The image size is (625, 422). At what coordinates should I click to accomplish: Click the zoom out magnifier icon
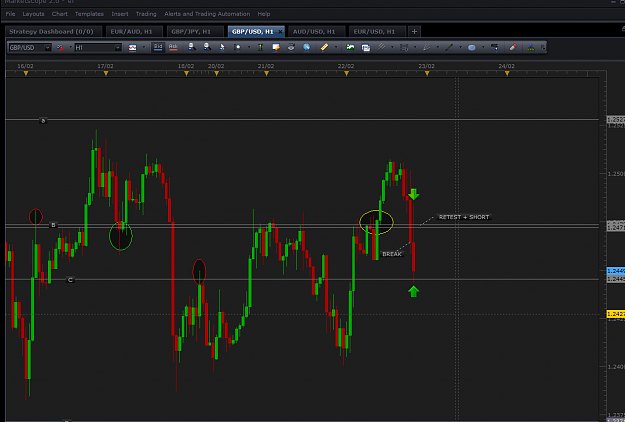pos(207,47)
